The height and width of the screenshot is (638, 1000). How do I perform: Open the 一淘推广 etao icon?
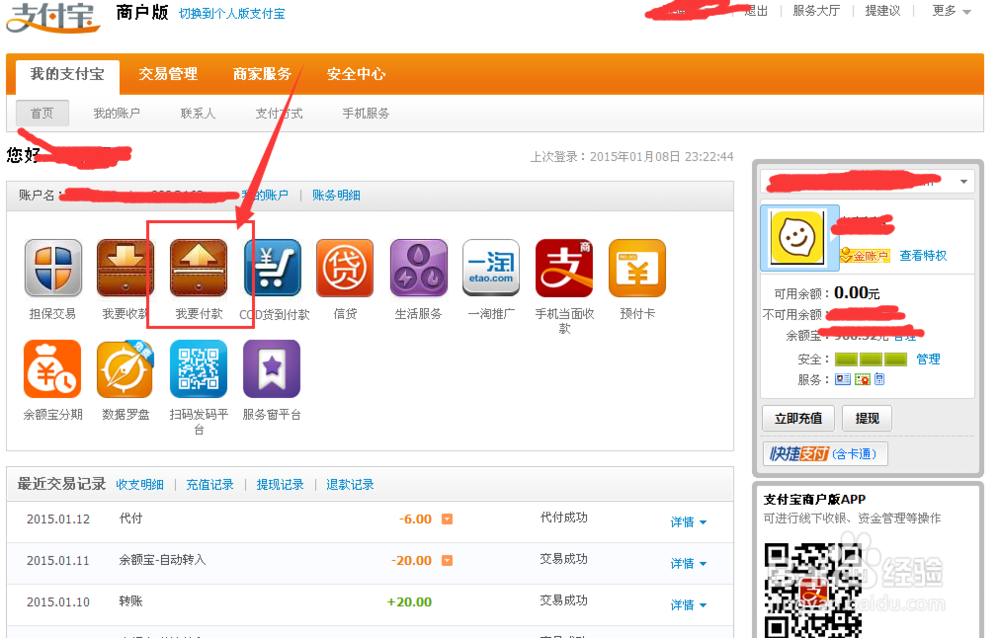pos(491,268)
